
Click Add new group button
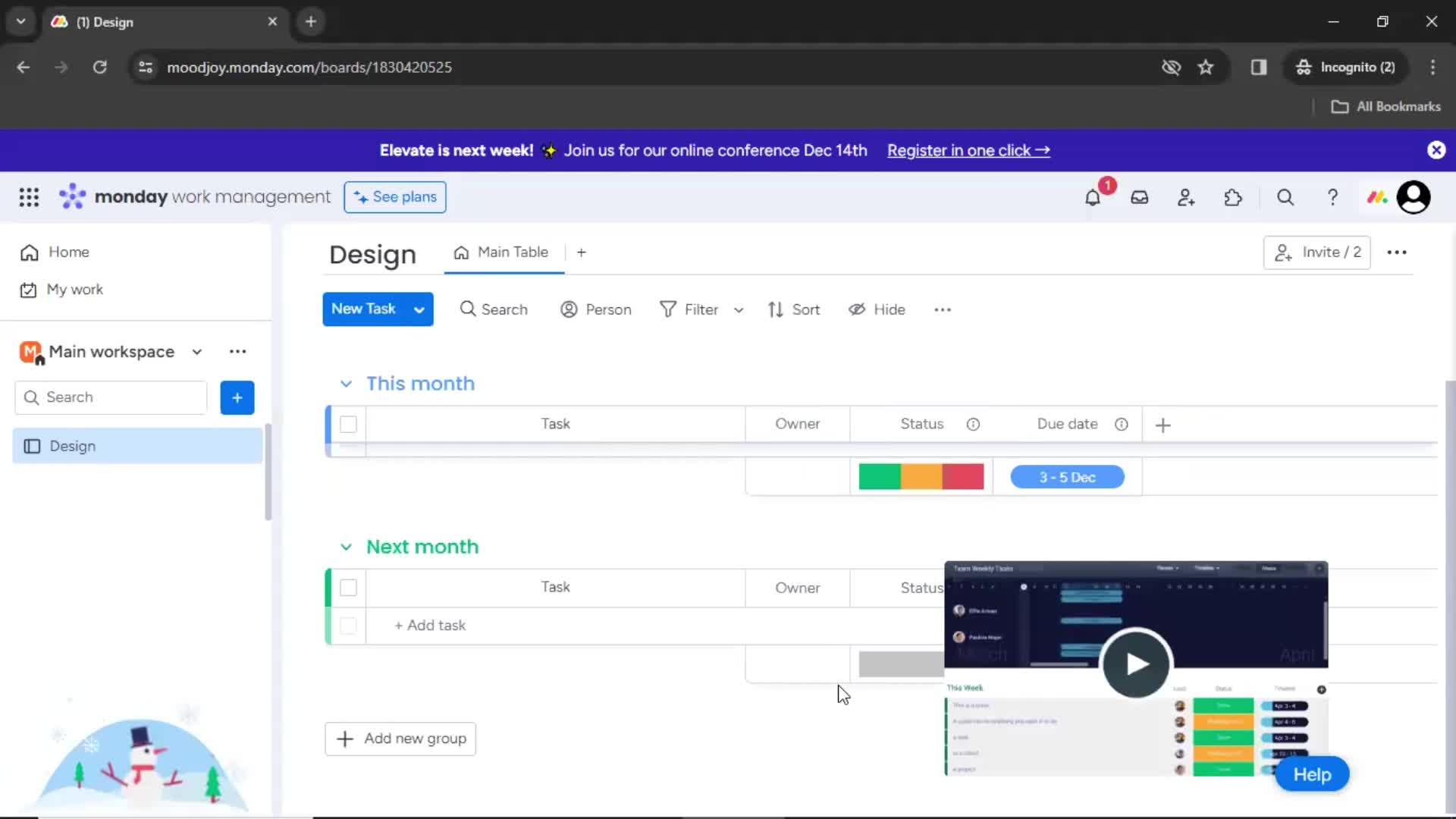[400, 738]
